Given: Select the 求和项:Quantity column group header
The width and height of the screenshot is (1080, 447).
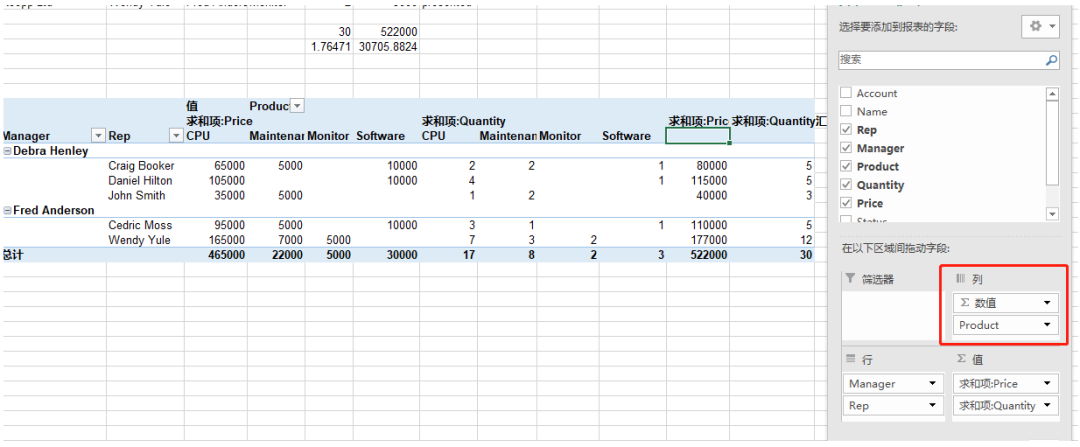Looking at the screenshot, I should point(464,121).
